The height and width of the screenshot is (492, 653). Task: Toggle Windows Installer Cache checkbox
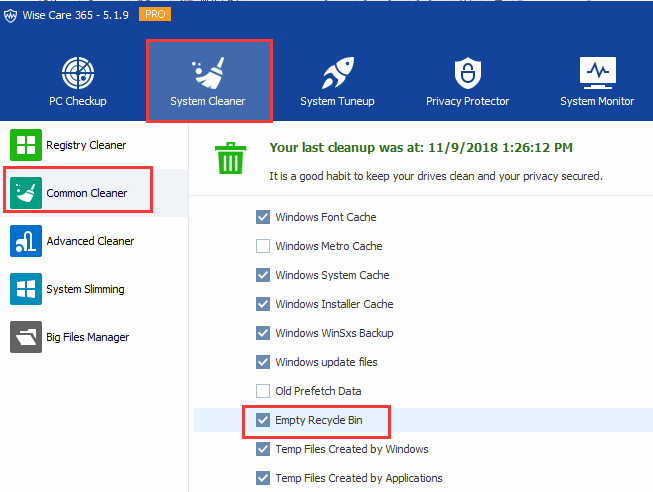pos(263,304)
